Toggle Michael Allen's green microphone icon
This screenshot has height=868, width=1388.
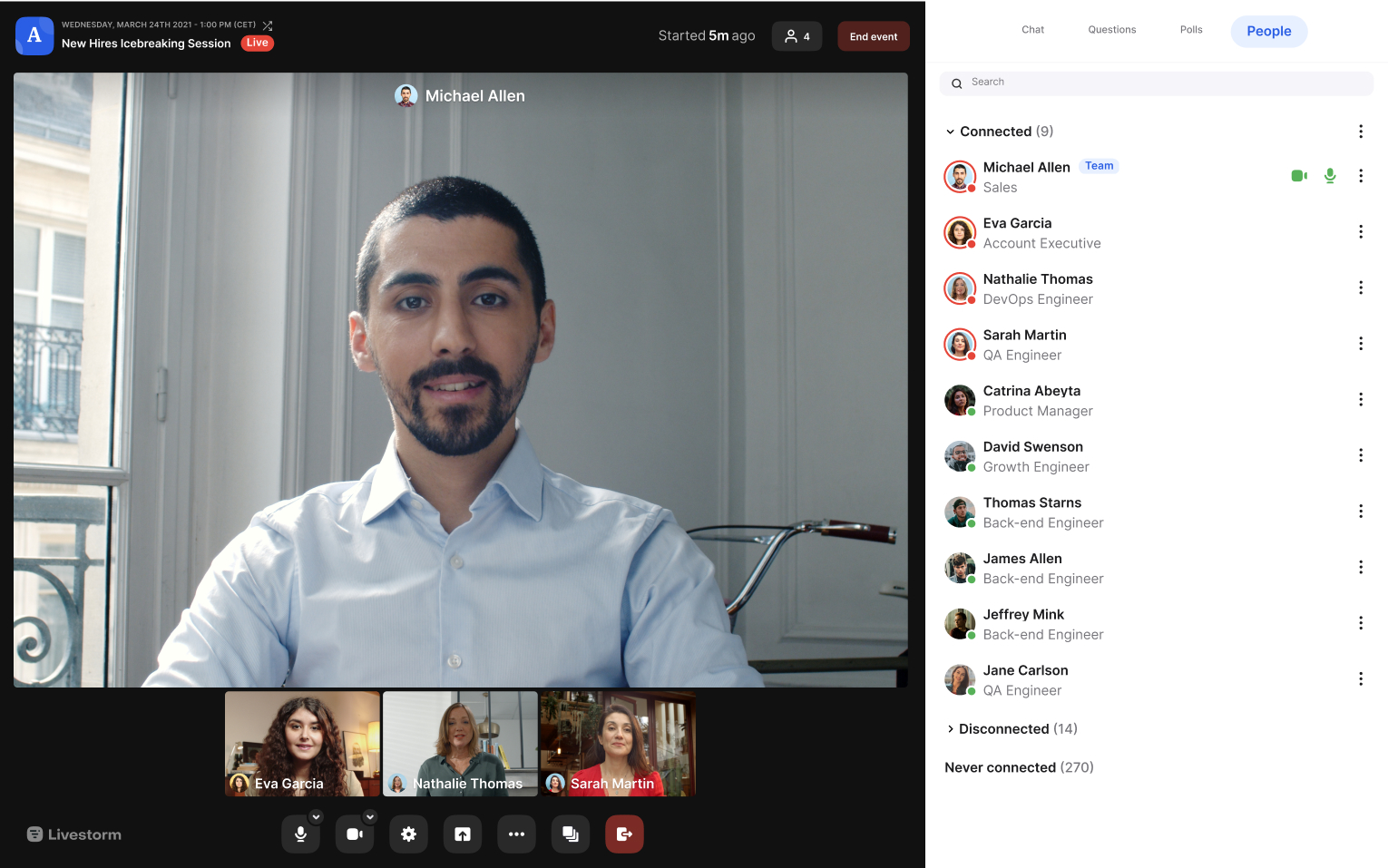pyautogui.click(x=1330, y=176)
